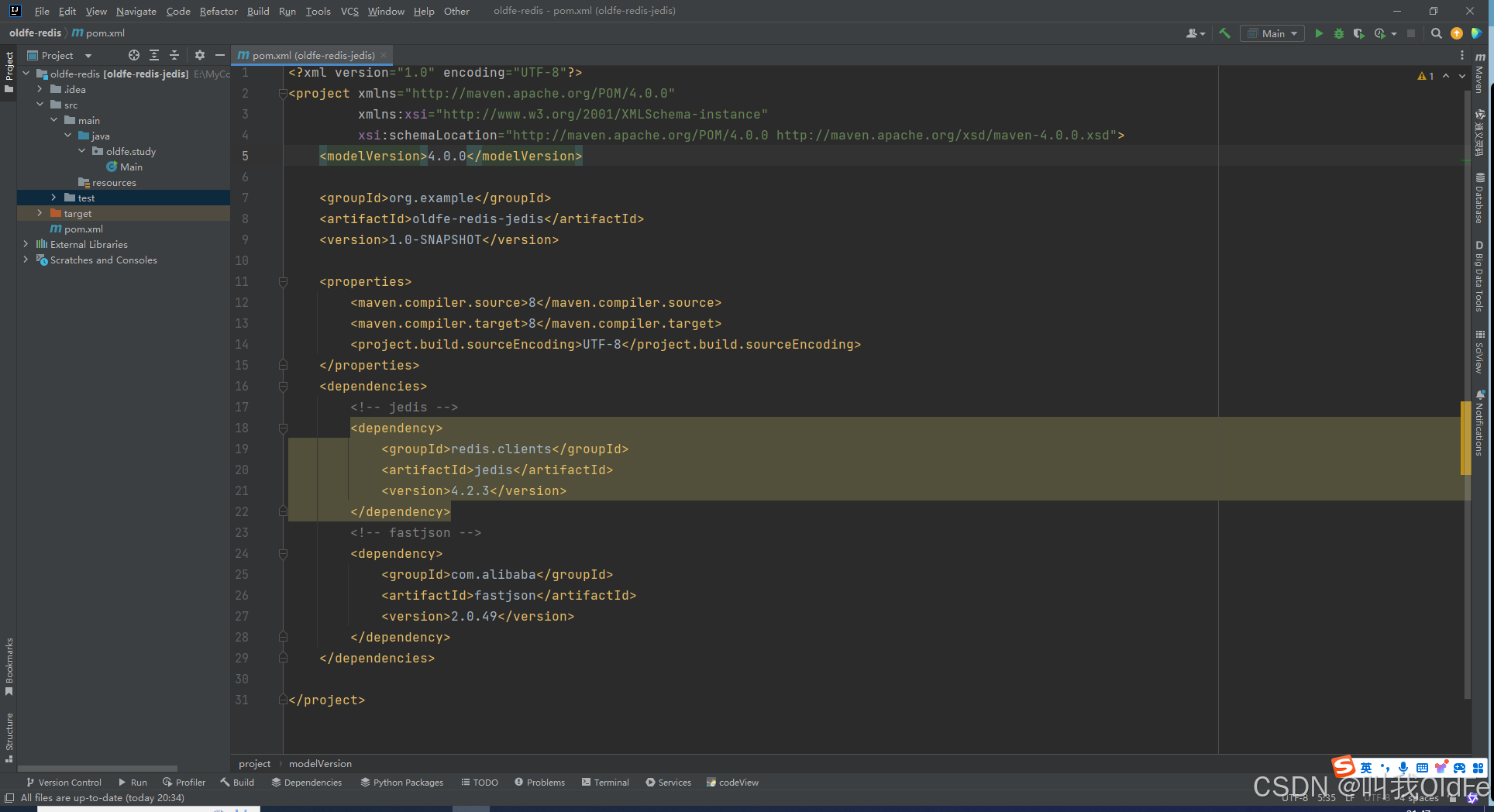Expand the .idea folder

[x=40, y=89]
